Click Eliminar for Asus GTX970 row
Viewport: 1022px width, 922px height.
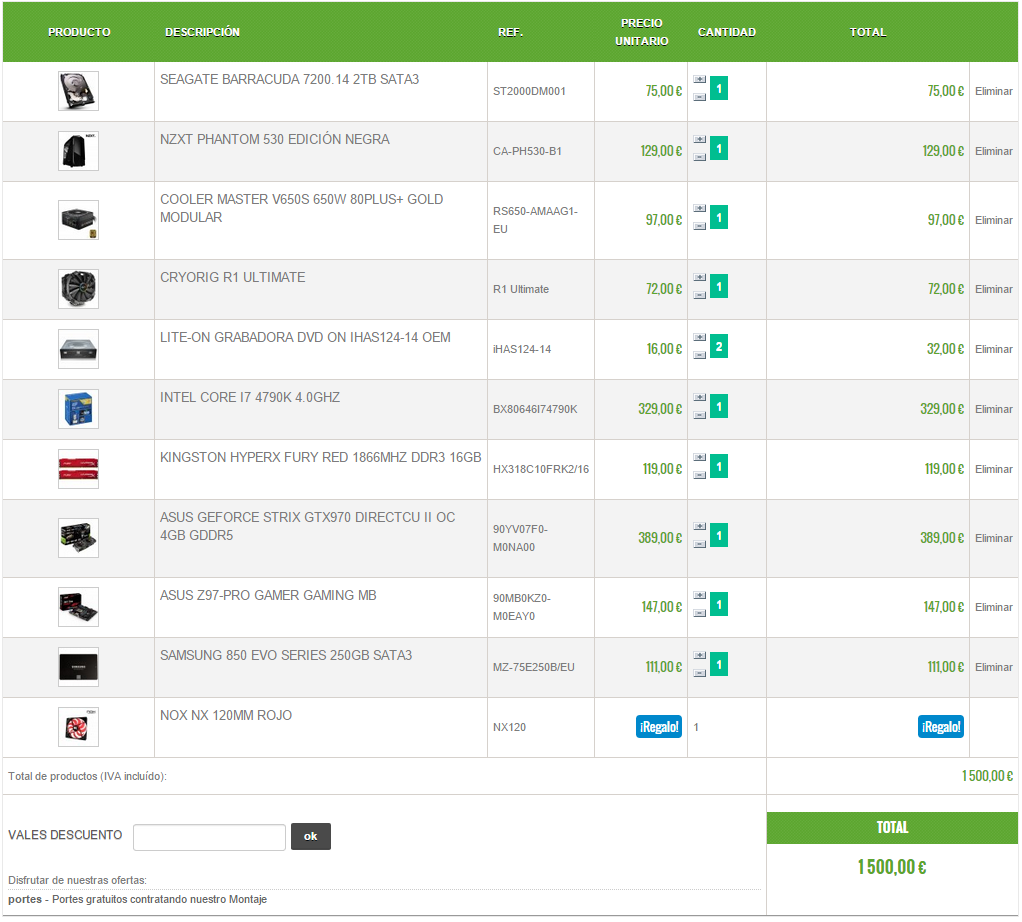[x=993, y=538]
